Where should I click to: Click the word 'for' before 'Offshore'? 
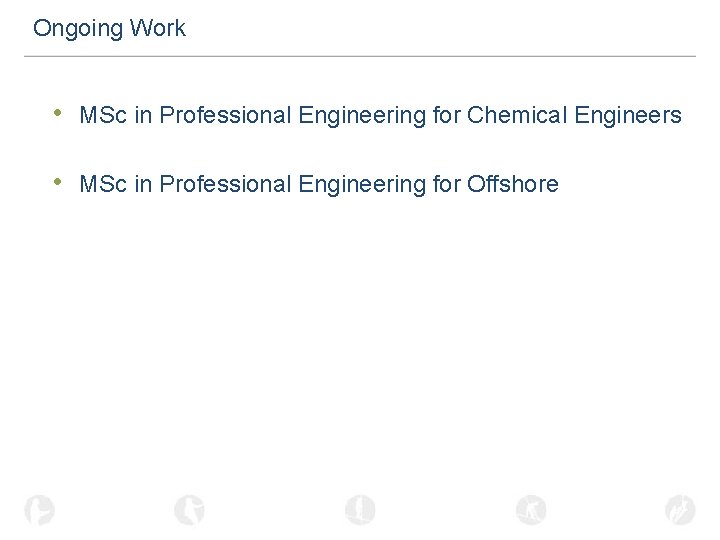pyautogui.click(x=446, y=184)
